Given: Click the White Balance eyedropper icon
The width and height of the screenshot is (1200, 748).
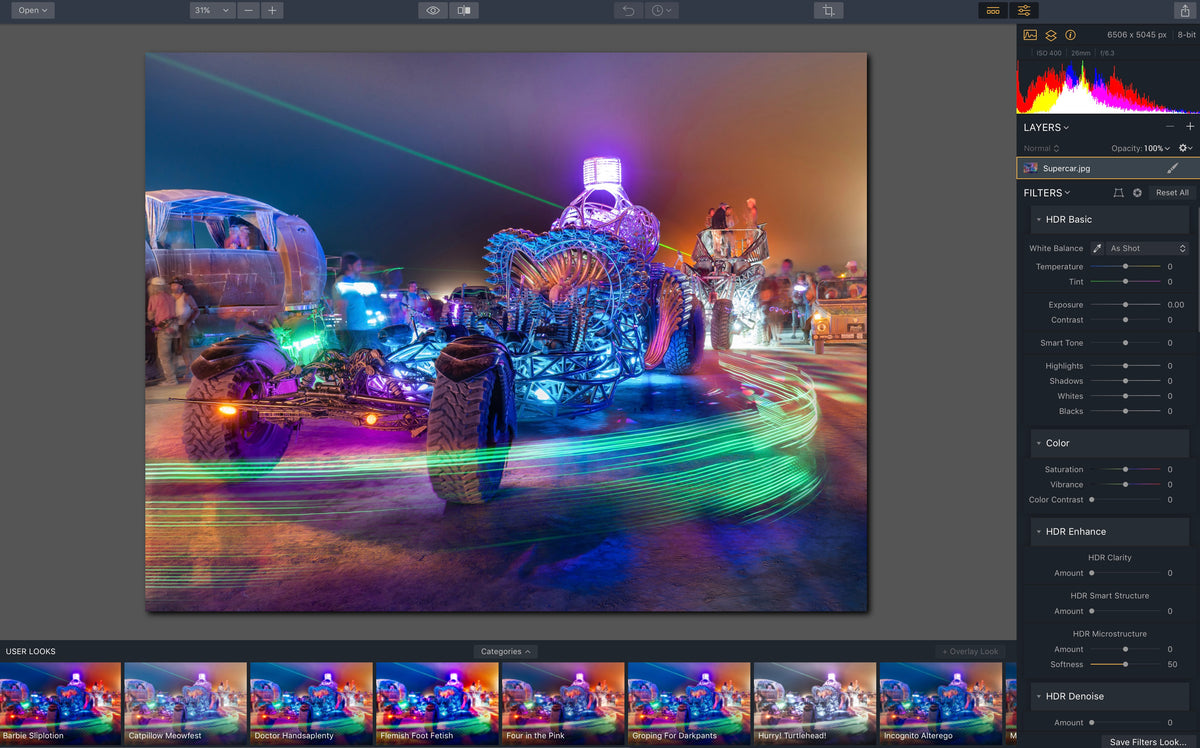Looking at the screenshot, I should coord(1096,248).
